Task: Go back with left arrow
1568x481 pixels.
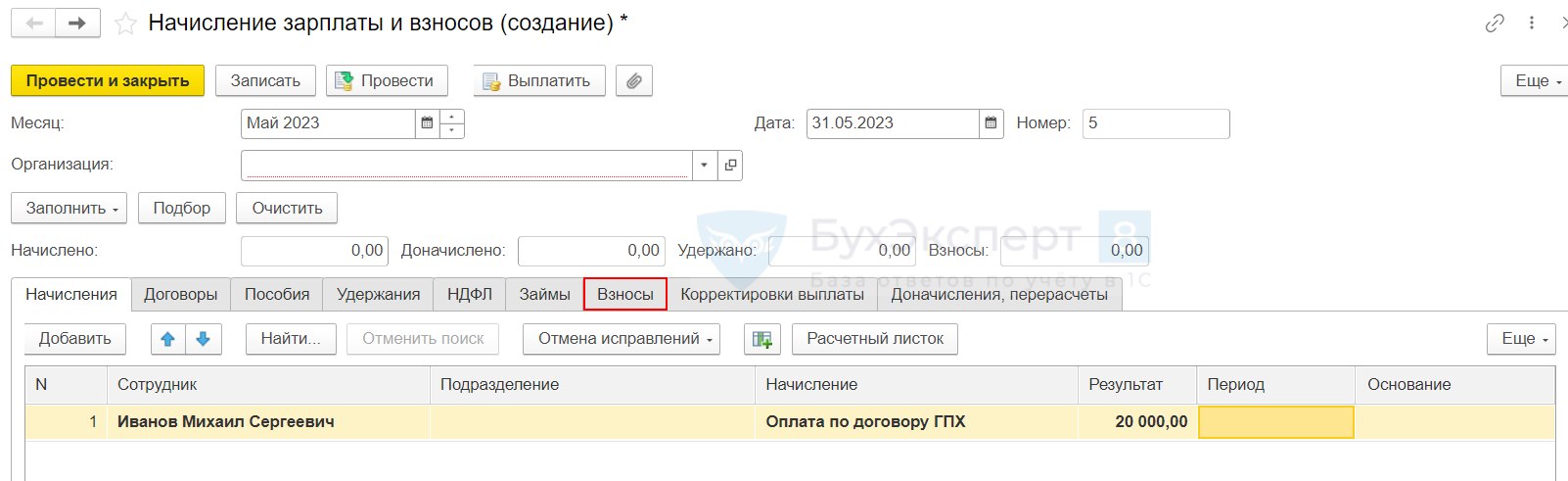Action: click(34, 24)
